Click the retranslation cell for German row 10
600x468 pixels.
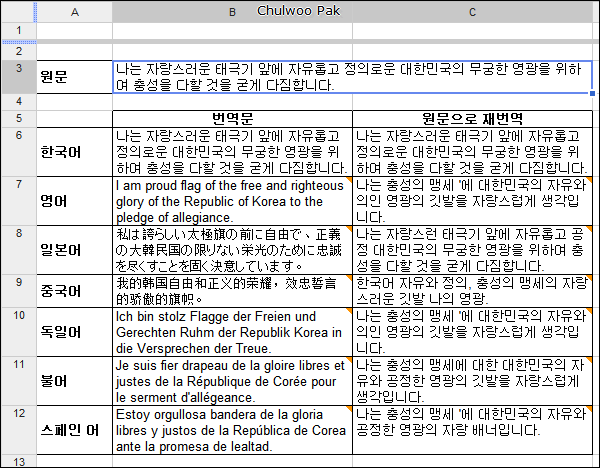tap(472, 332)
